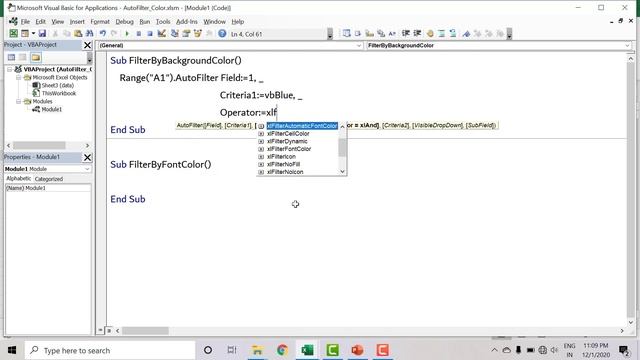The image size is (640, 360).
Task: Open the FilterByBackgroundColor procedure dropdown
Action: click(x=627, y=45)
